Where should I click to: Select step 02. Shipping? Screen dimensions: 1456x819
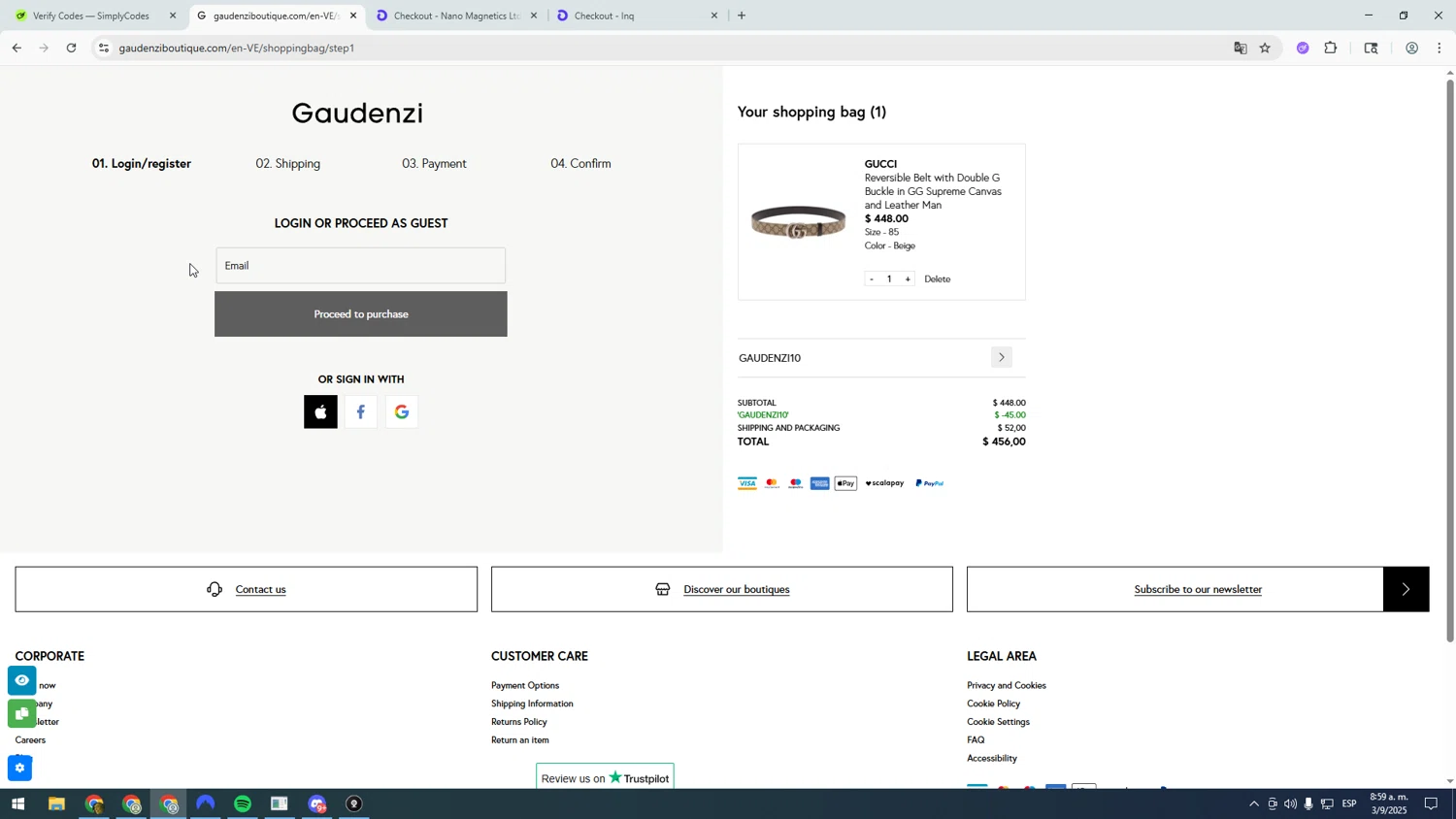[x=288, y=164]
